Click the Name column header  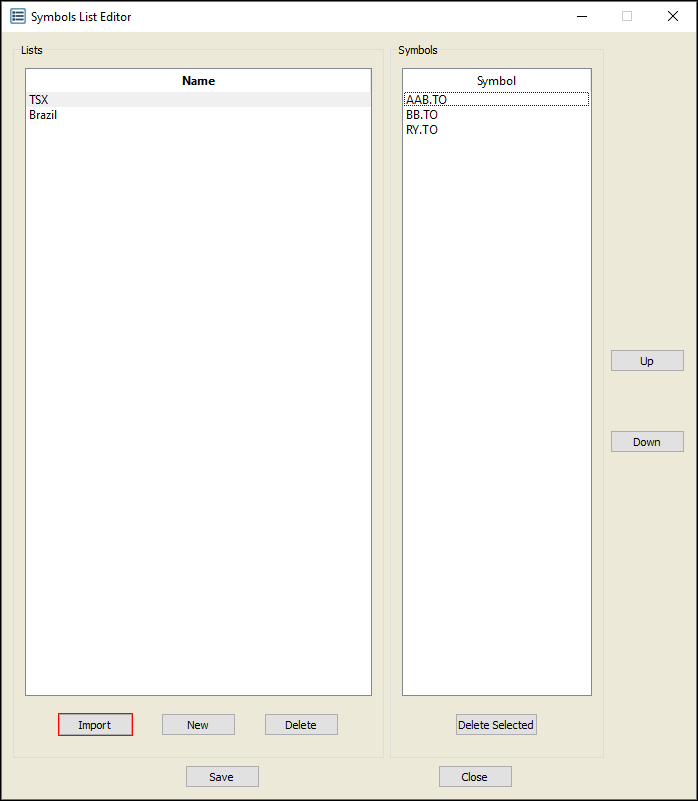click(198, 81)
